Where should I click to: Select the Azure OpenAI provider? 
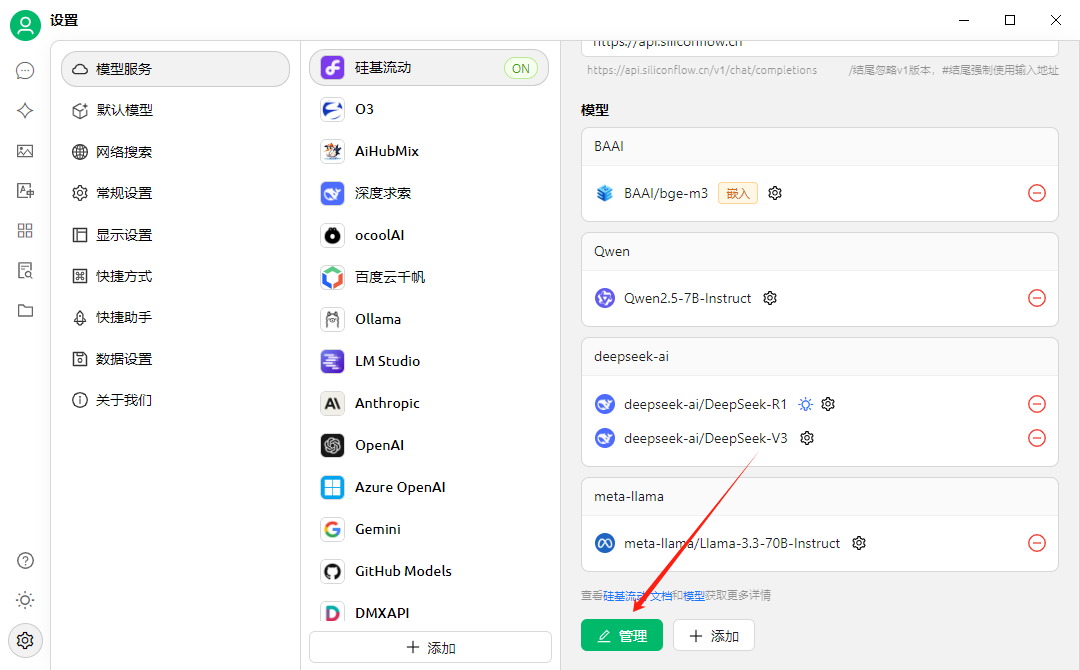click(429, 488)
